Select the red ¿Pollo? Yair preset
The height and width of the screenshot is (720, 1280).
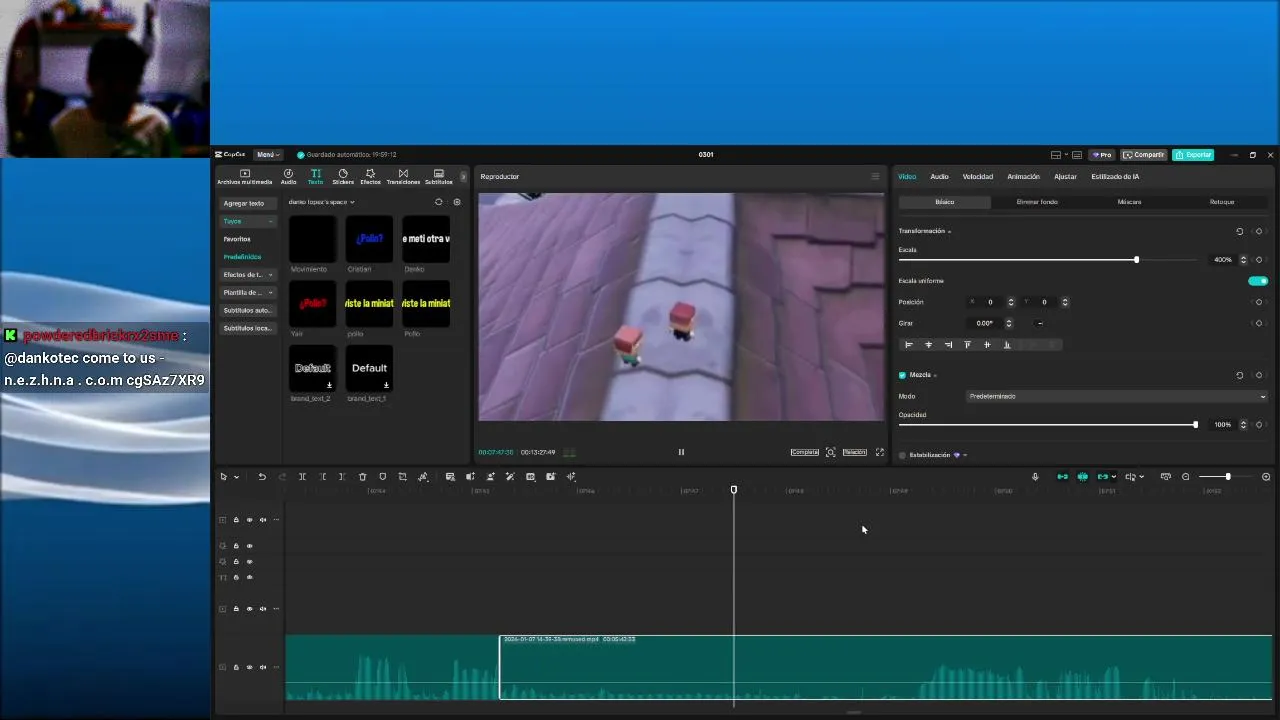[x=313, y=303]
